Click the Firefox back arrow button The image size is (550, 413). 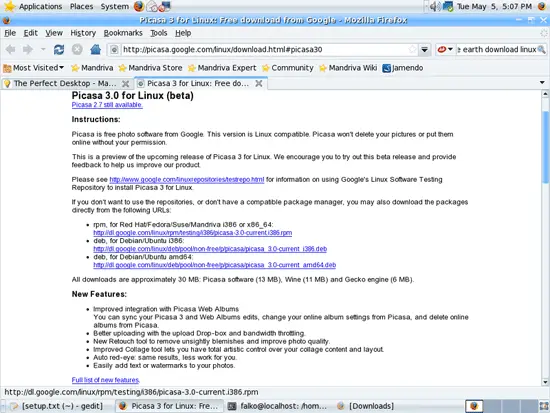(x=11, y=49)
